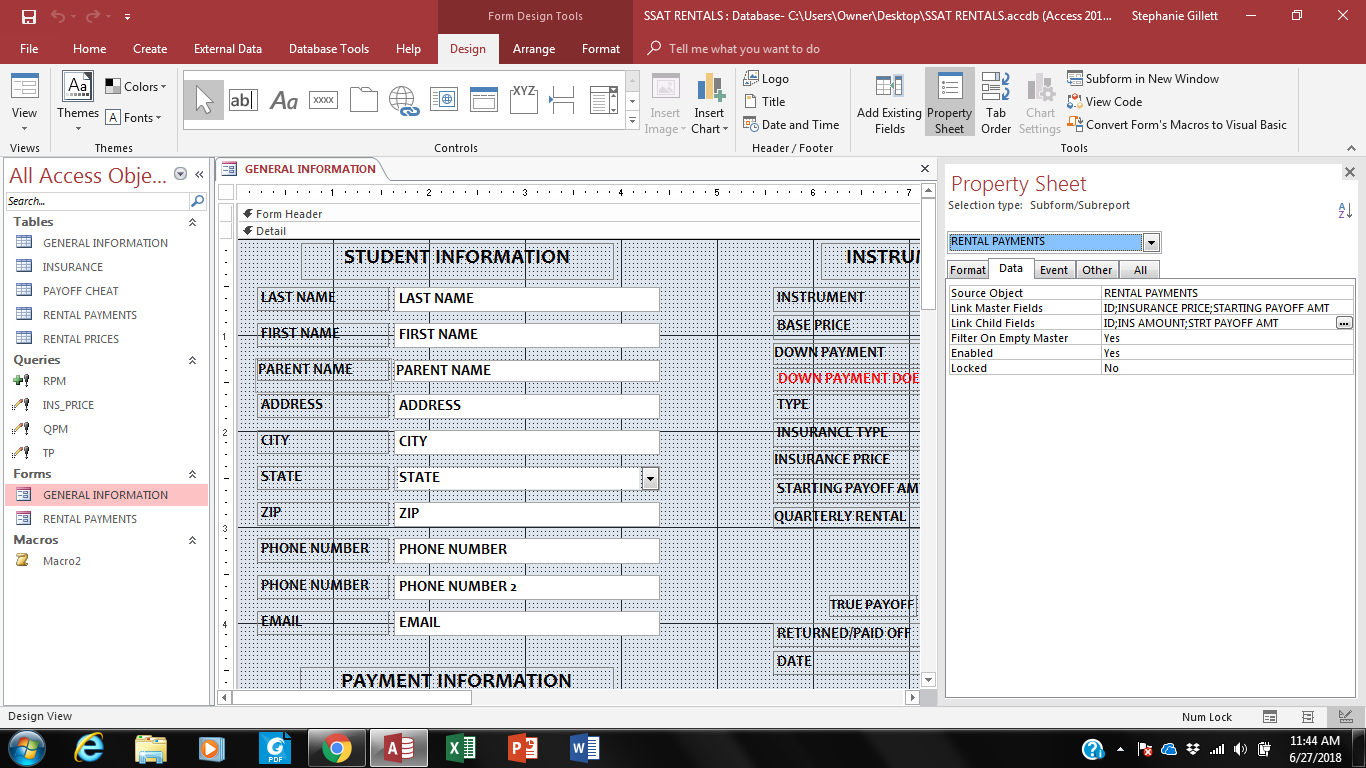Screen dimensions: 1366x768
Task: Open View Code
Action: [x=1104, y=101]
